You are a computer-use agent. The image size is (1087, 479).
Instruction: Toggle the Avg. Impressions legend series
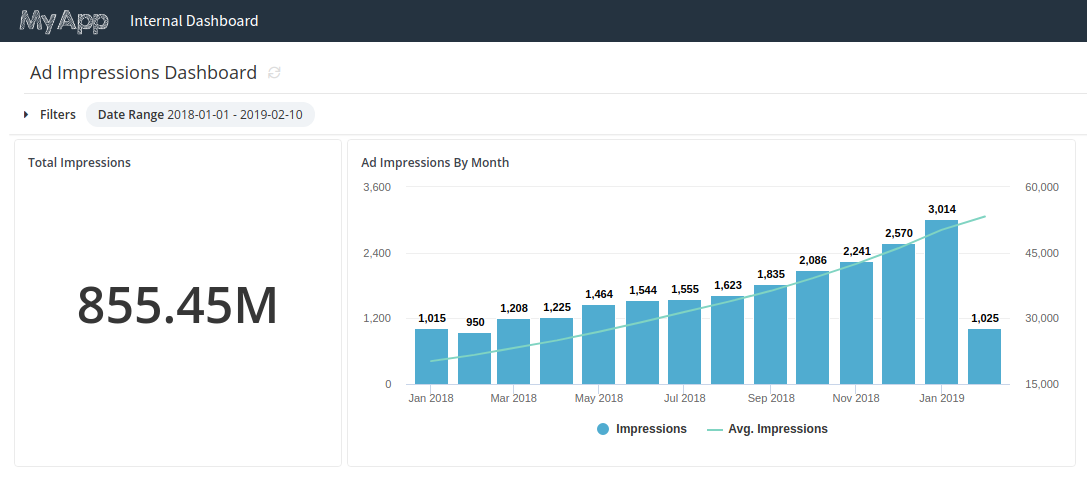tap(777, 429)
